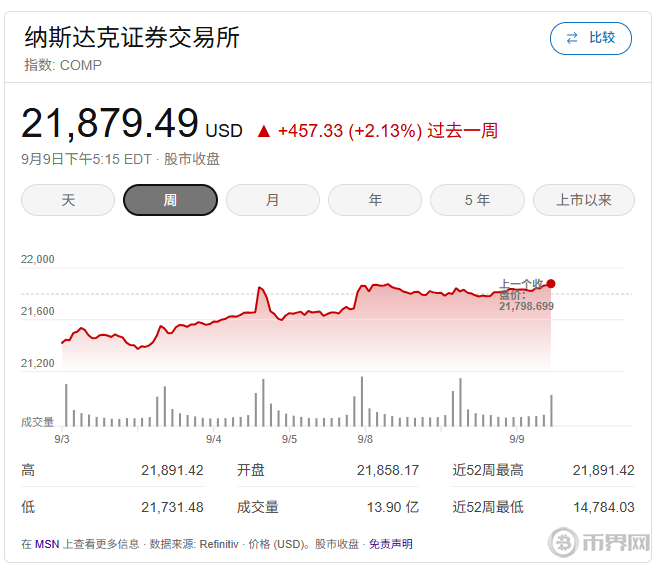The image size is (661, 570).
Task: Click the large 21,879.49 index price
Action: point(110,124)
